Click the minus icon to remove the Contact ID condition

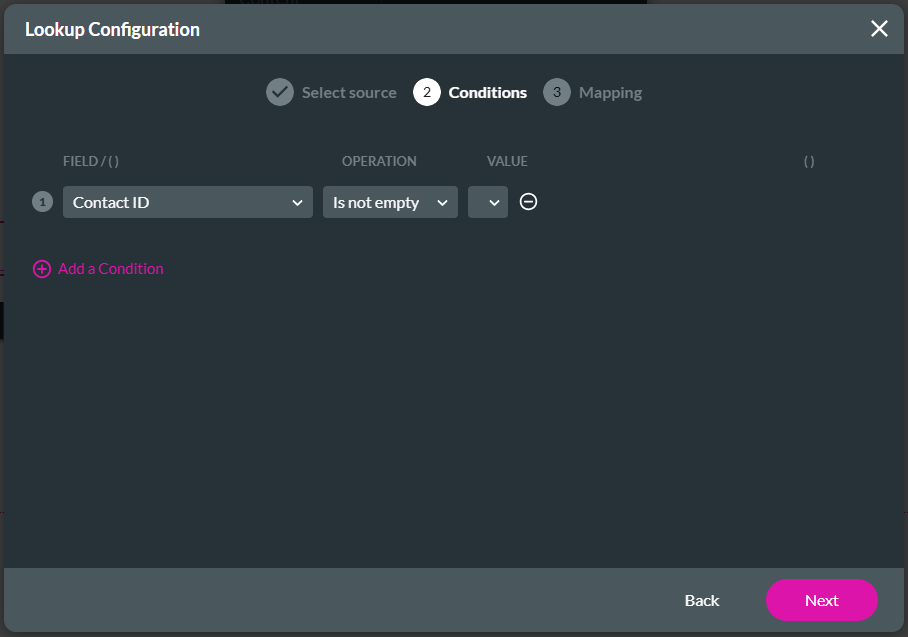click(528, 201)
